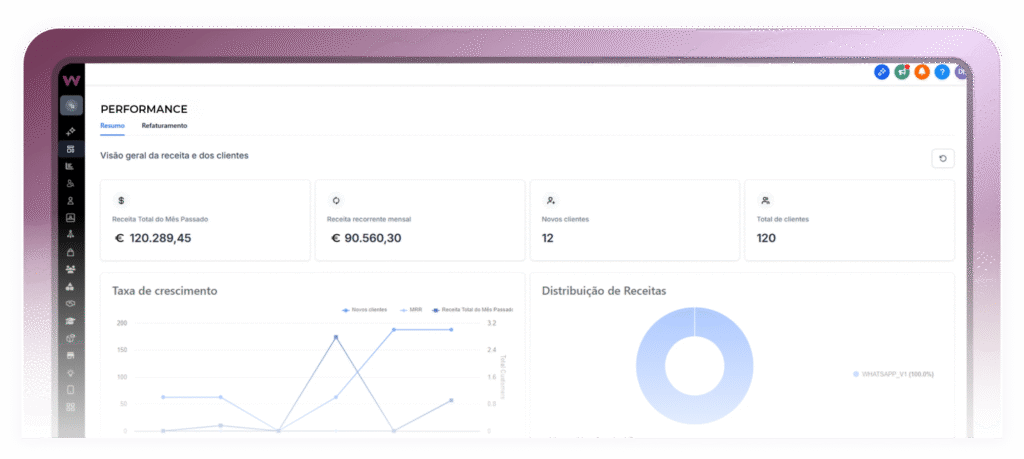This screenshot has width=1024, height=459.
Task: Open the green megaphone announcements icon
Action: tap(901, 72)
